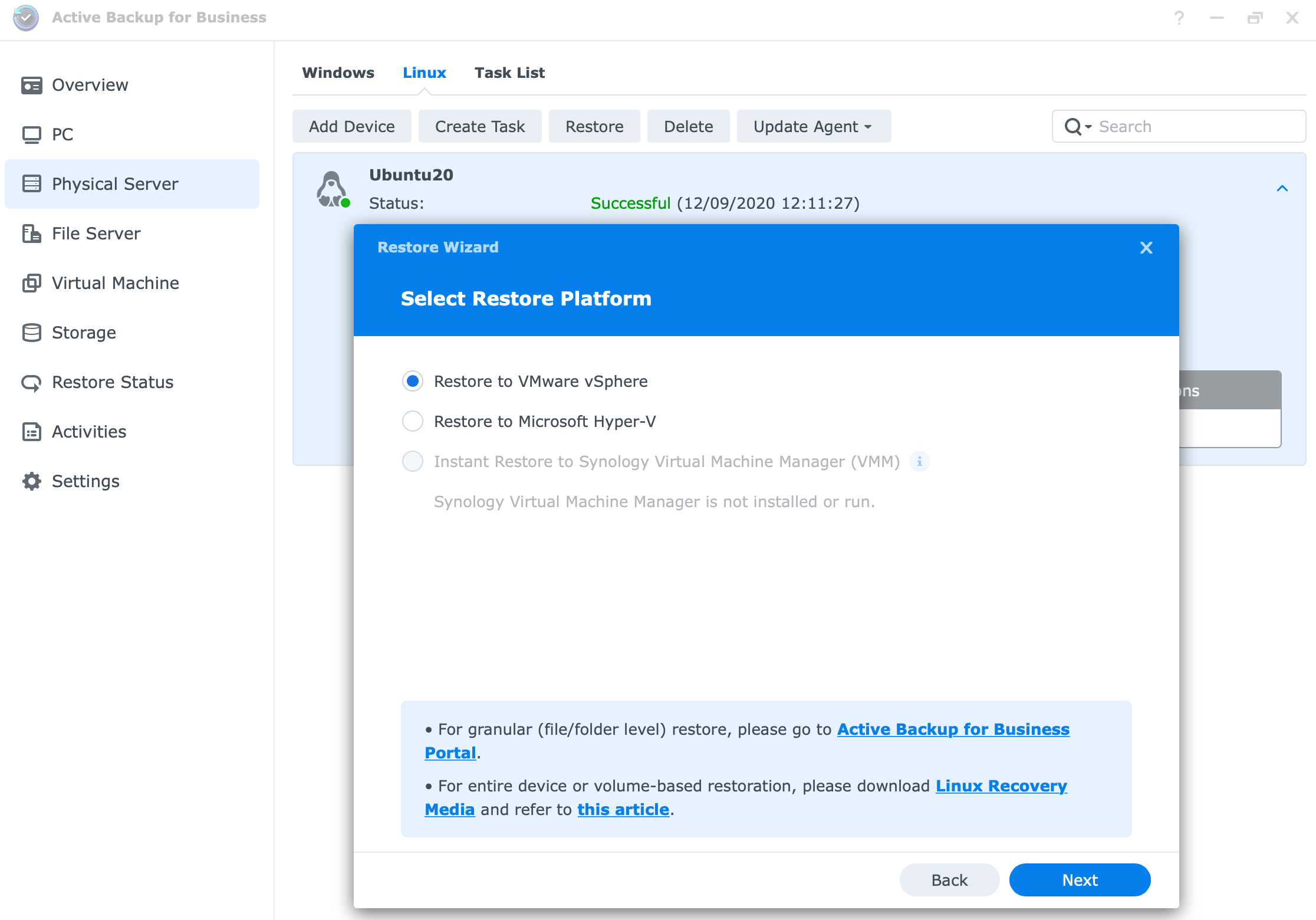Open Overview in the sidebar

(132, 85)
